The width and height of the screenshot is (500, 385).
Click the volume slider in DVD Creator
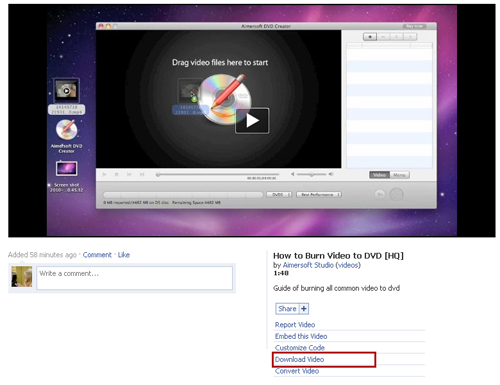tap(311, 174)
